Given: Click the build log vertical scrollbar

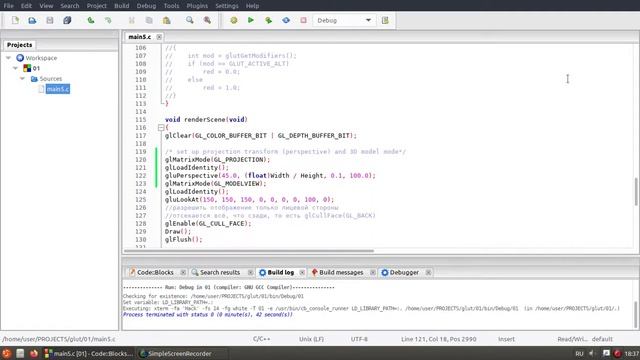Looking at the screenshot, I should coord(636,314).
